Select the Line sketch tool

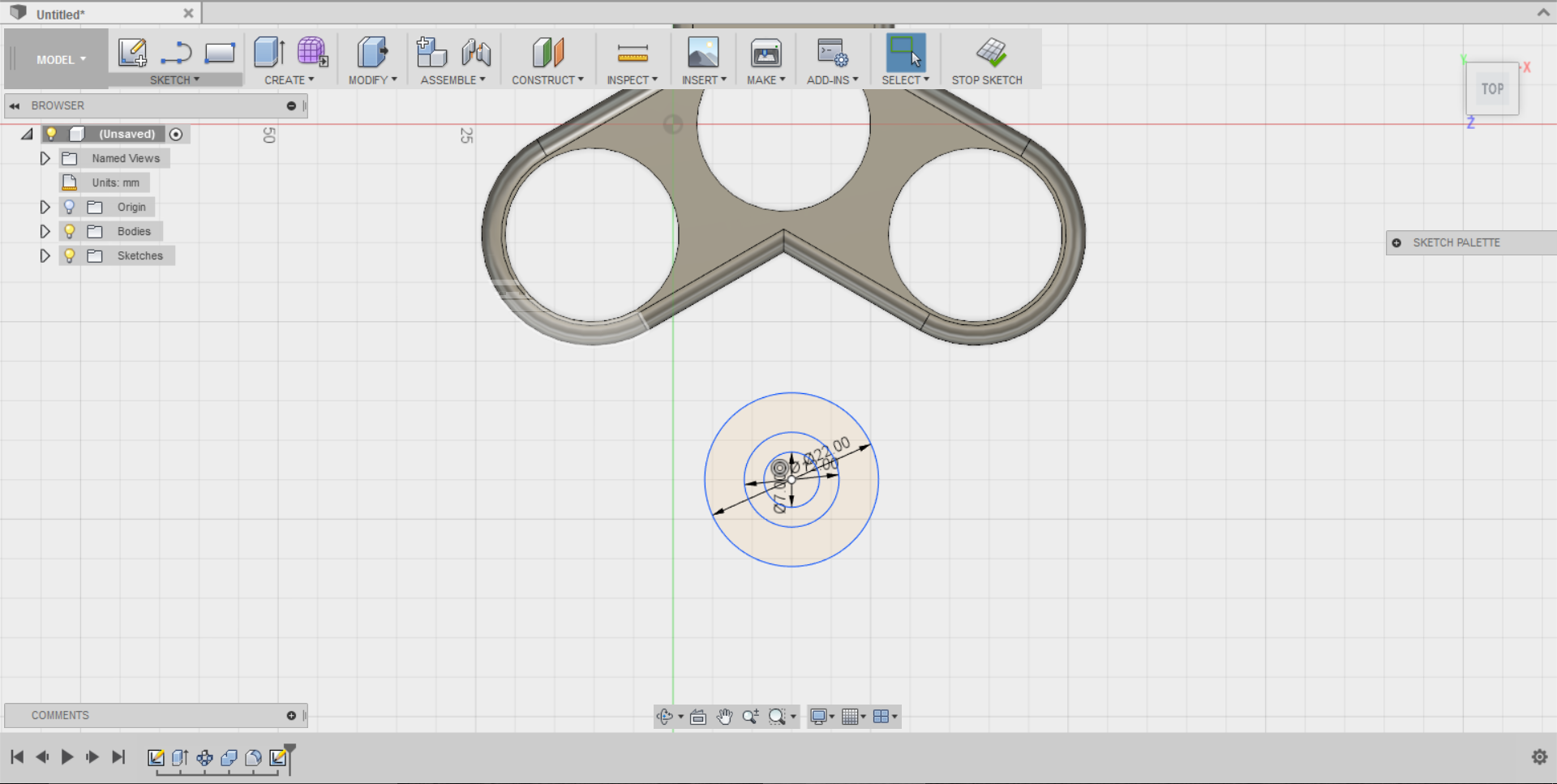tap(176, 53)
